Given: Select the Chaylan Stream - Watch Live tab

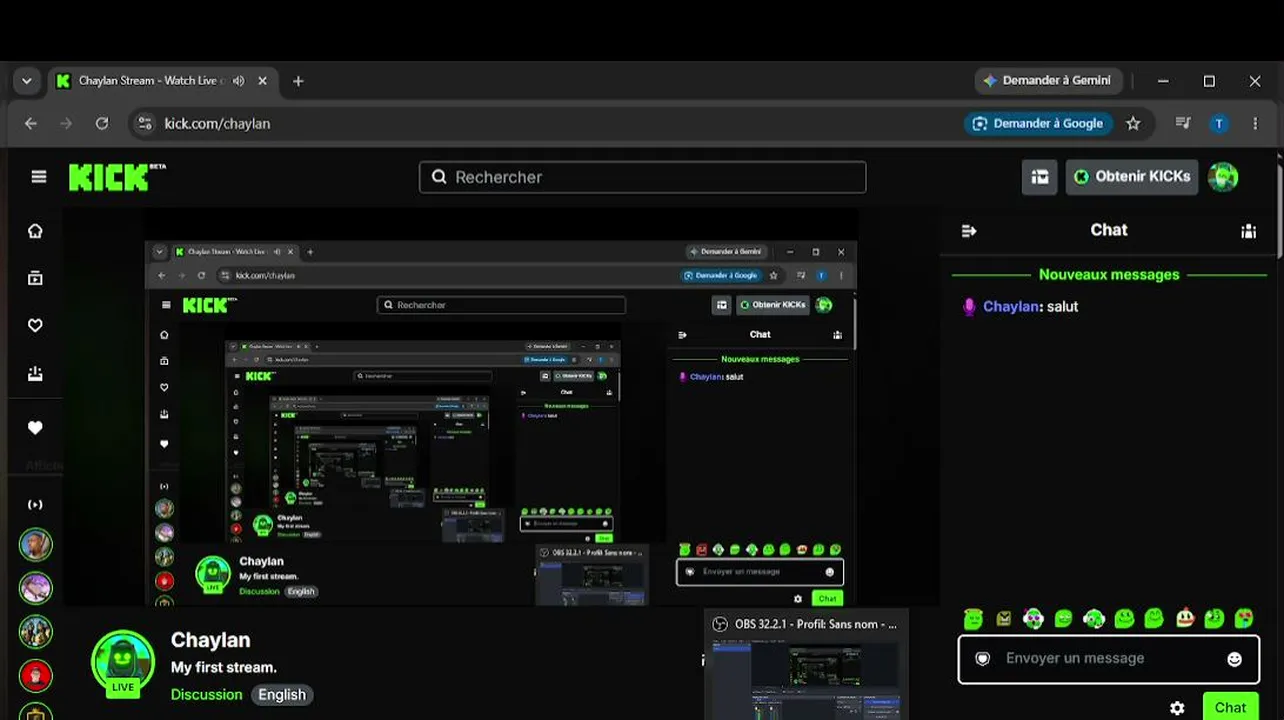Looking at the screenshot, I should [147, 81].
